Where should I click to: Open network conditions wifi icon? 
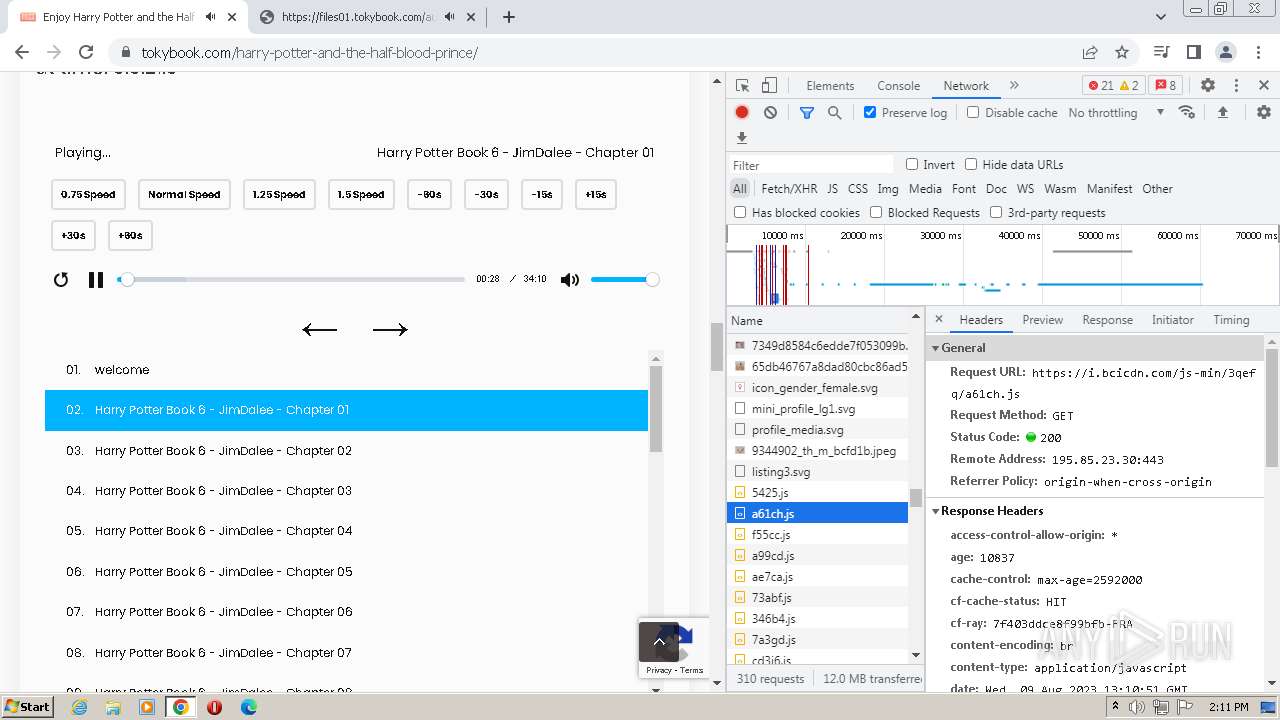click(1187, 112)
